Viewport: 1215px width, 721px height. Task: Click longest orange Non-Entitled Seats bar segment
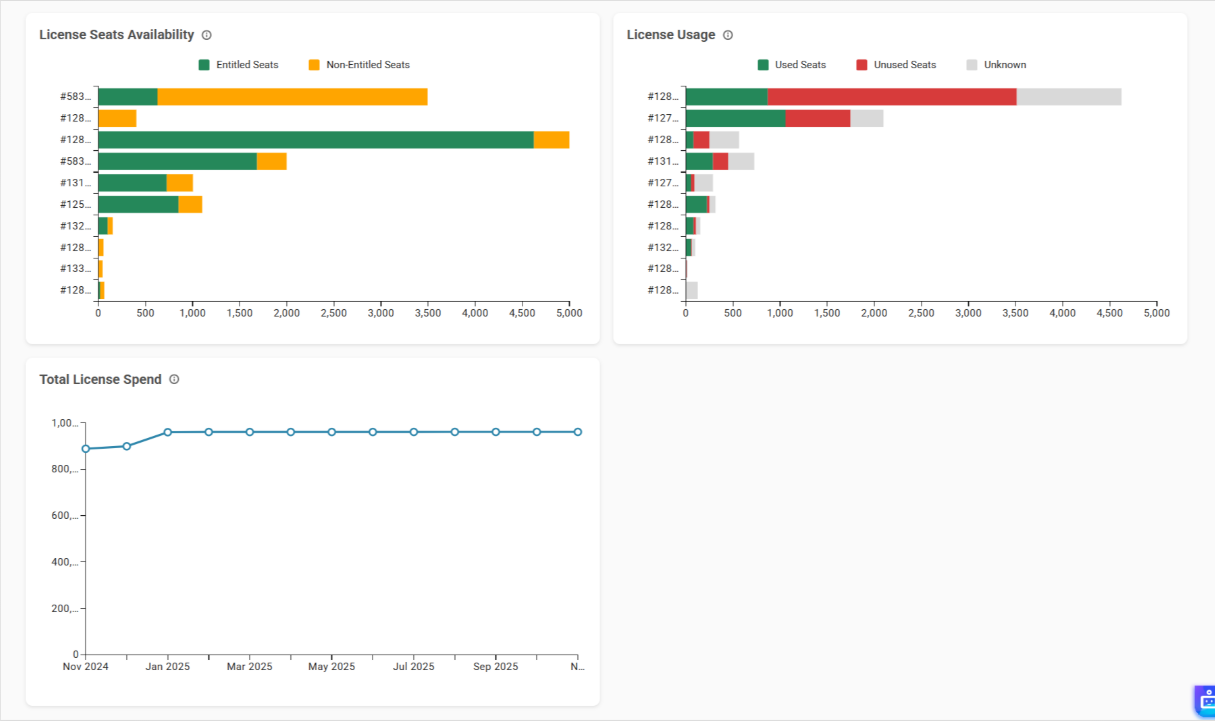coord(292,97)
